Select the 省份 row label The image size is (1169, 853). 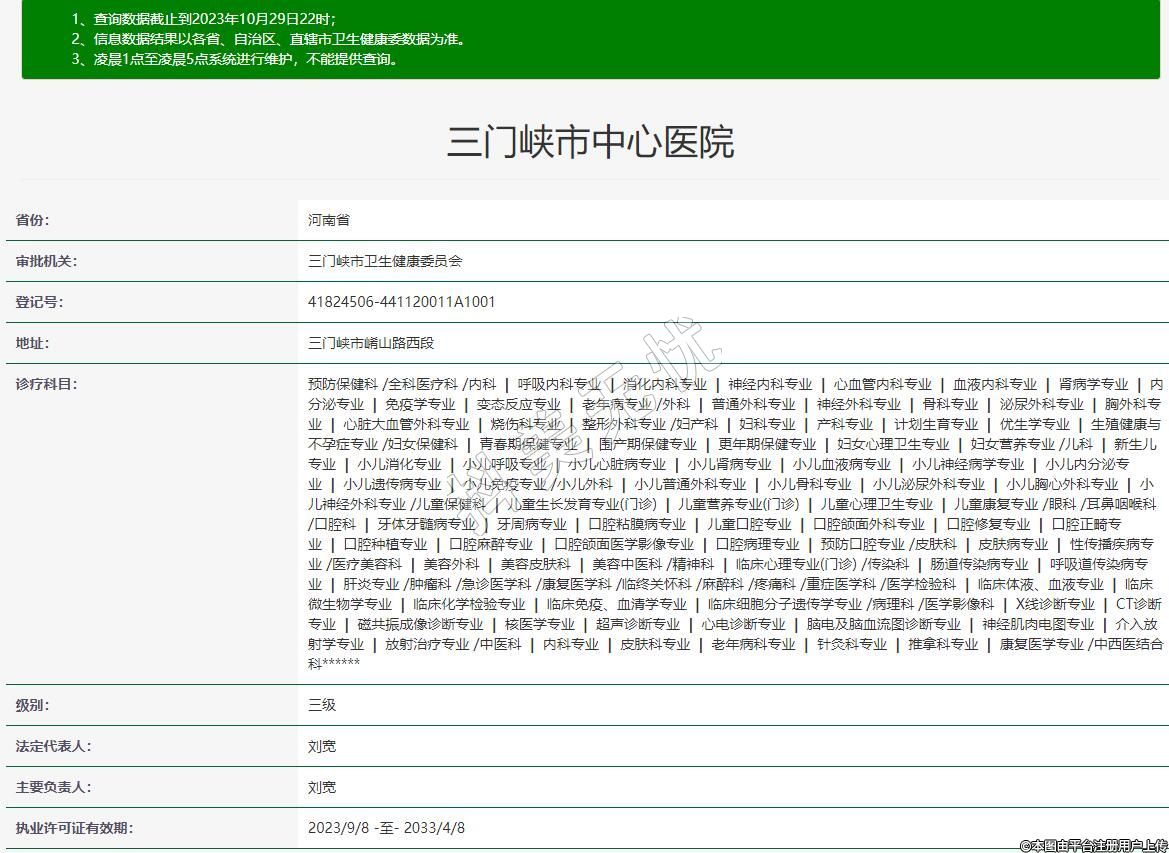pyautogui.click(x=32, y=220)
